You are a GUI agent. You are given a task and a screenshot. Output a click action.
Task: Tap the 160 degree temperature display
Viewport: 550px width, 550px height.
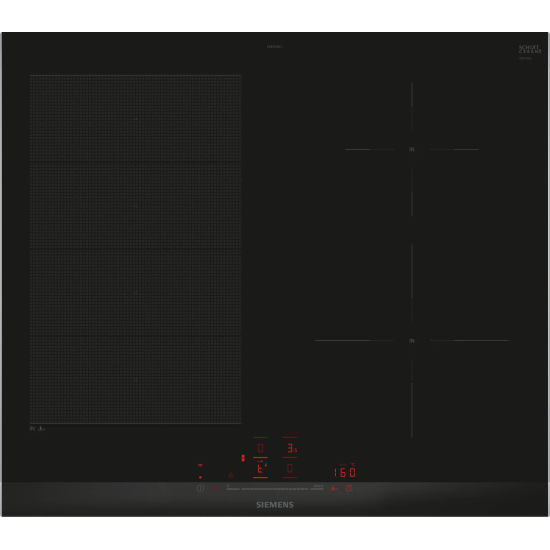point(345,472)
